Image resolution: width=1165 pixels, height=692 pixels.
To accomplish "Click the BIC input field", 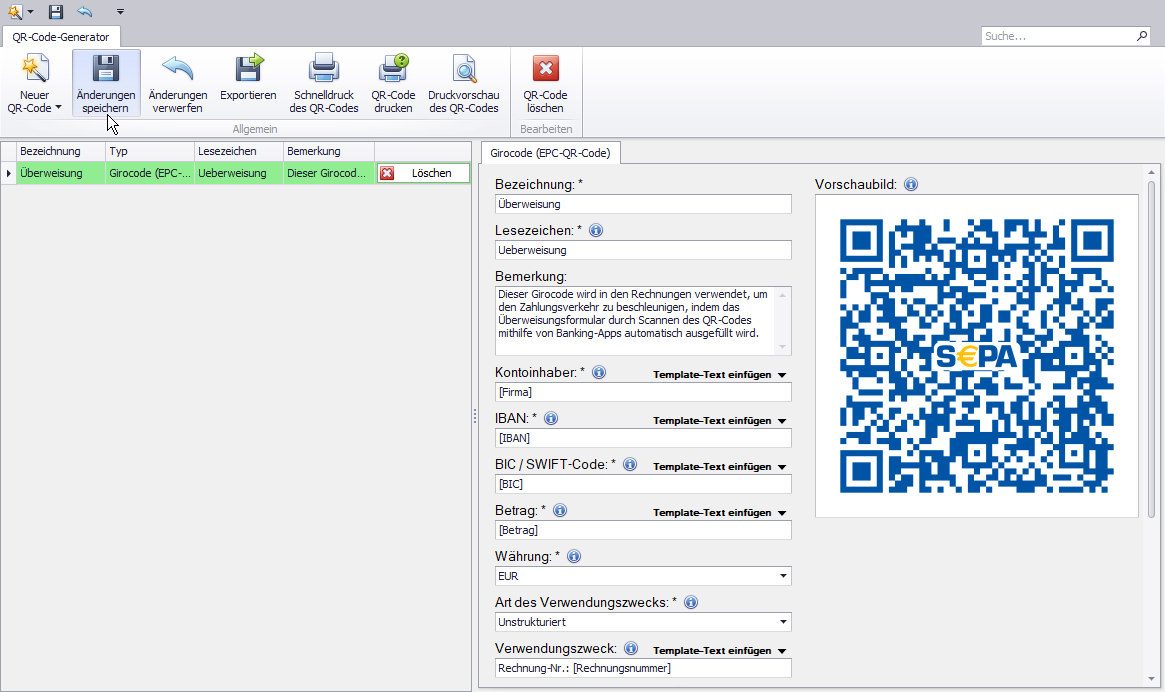I will tap(643, 485).
